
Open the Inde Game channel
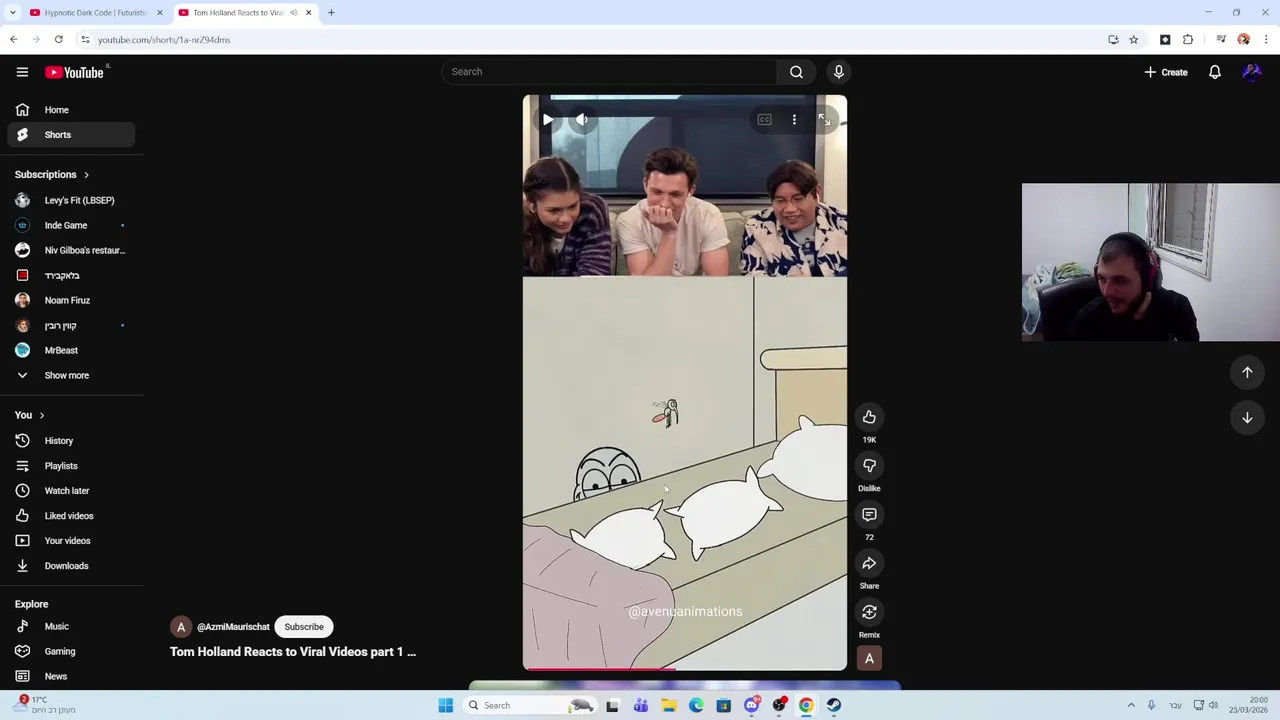coord(71,225)
